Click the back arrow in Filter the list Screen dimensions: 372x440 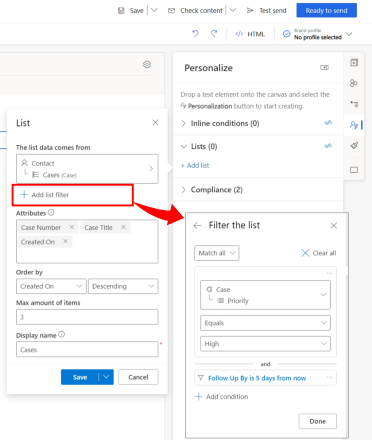(x=197, y=226)
